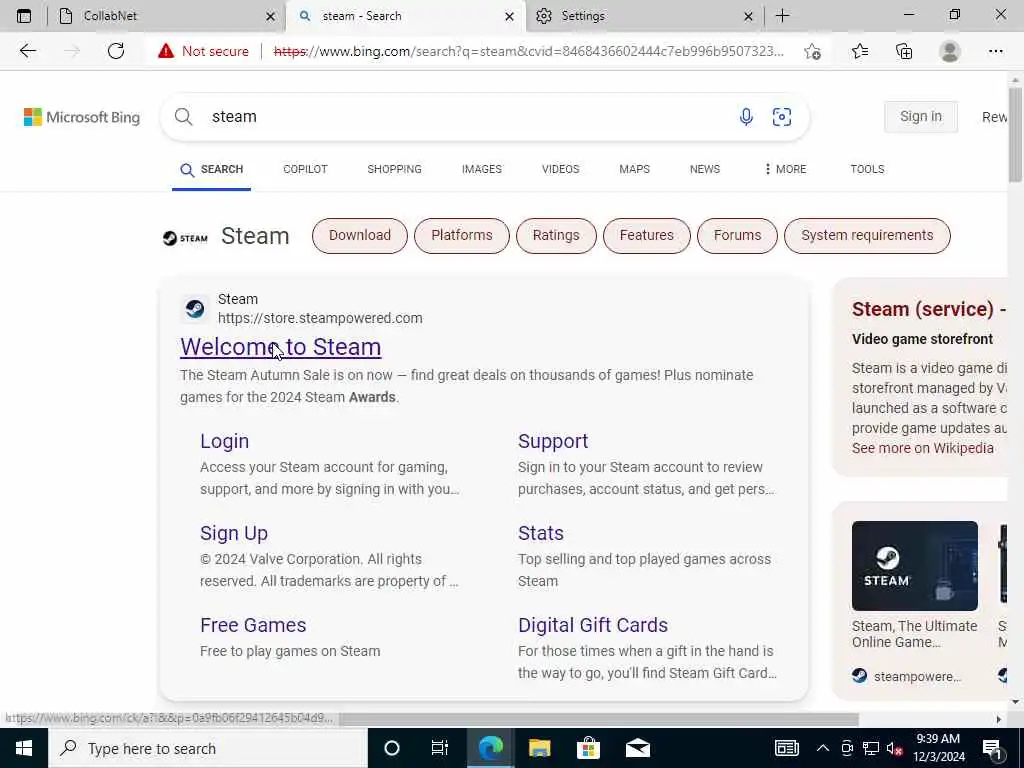1024x768 pixels.
Task: Click the Windows taskbar search box
Action: pyautogui.click(x=208, y=748)
